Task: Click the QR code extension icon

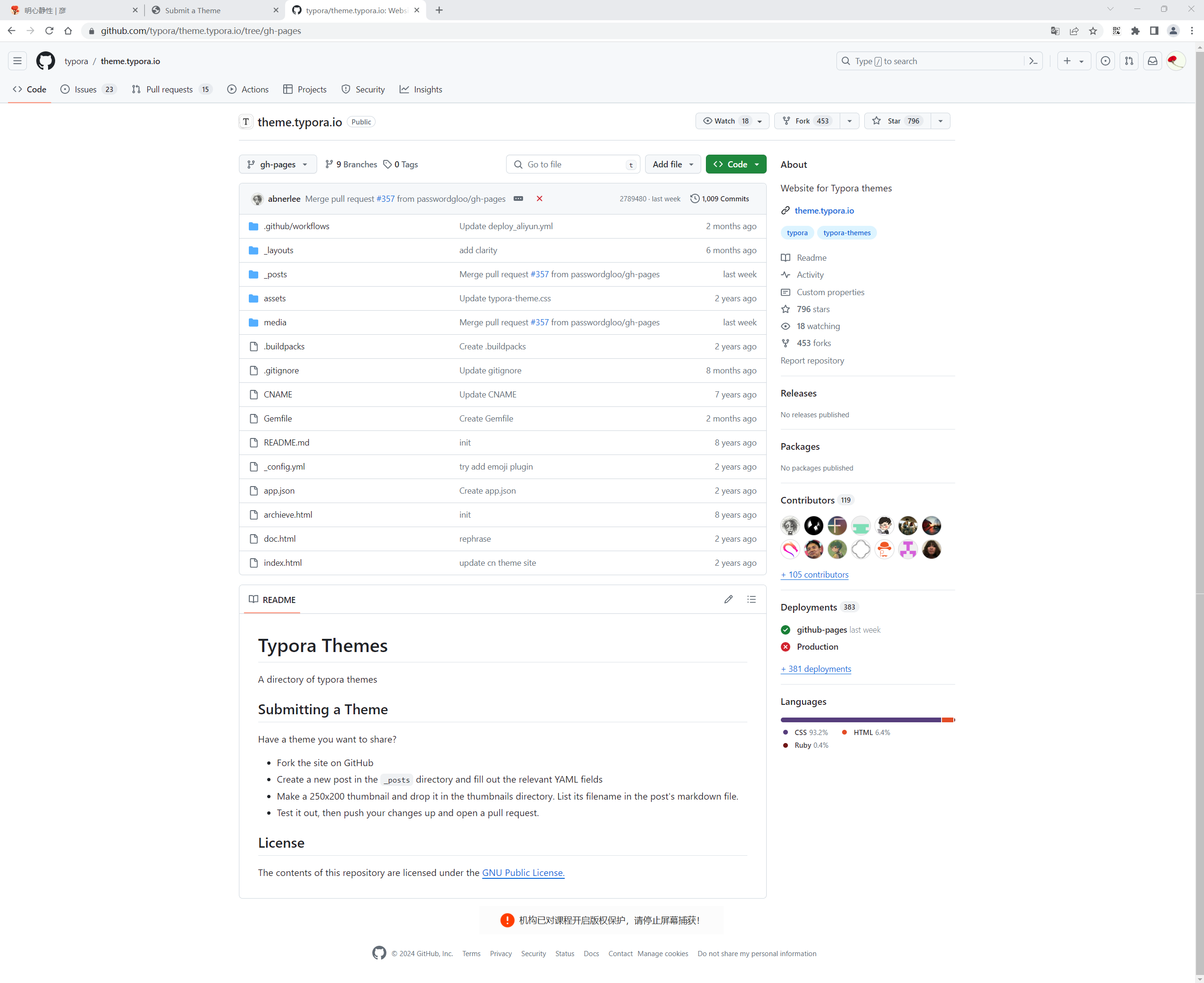Action: coord(1116,31)
